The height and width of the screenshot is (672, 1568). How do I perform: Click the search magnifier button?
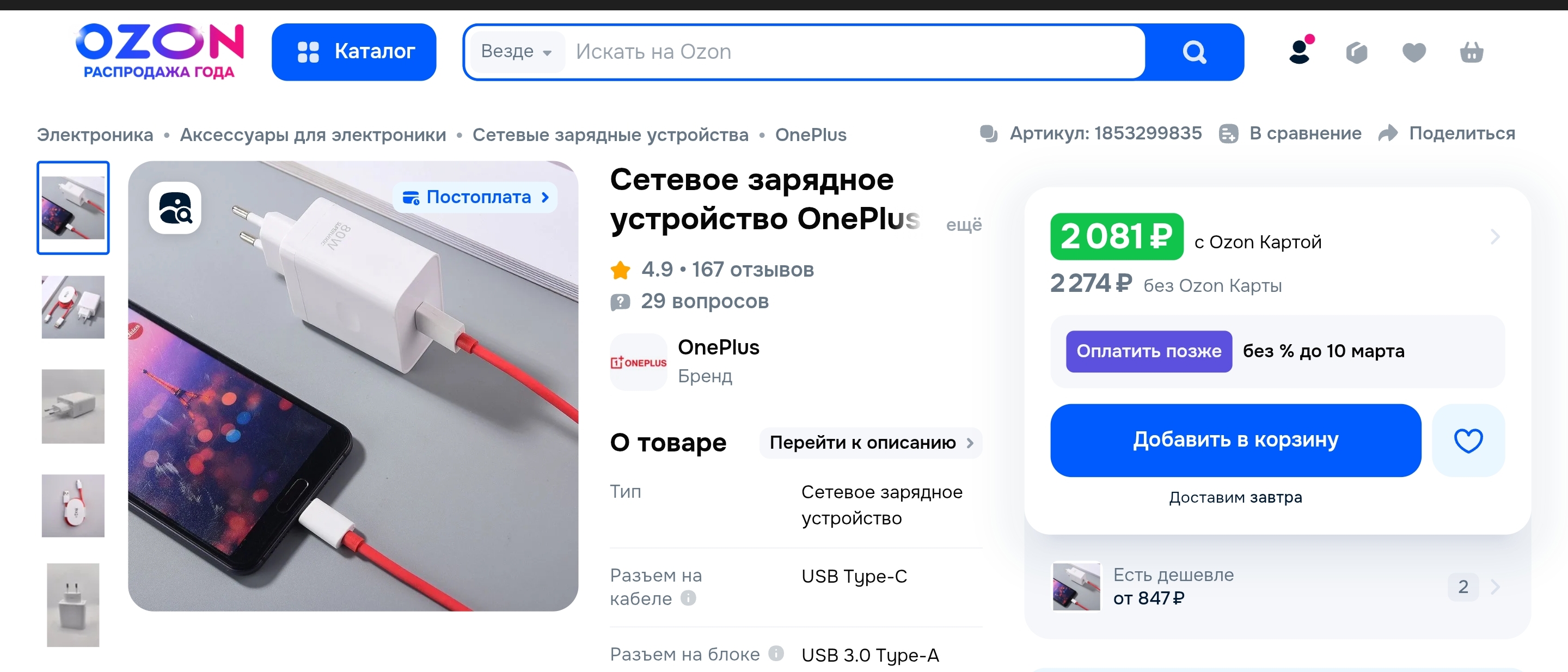pyautogui.click(x=1193, y=52)
